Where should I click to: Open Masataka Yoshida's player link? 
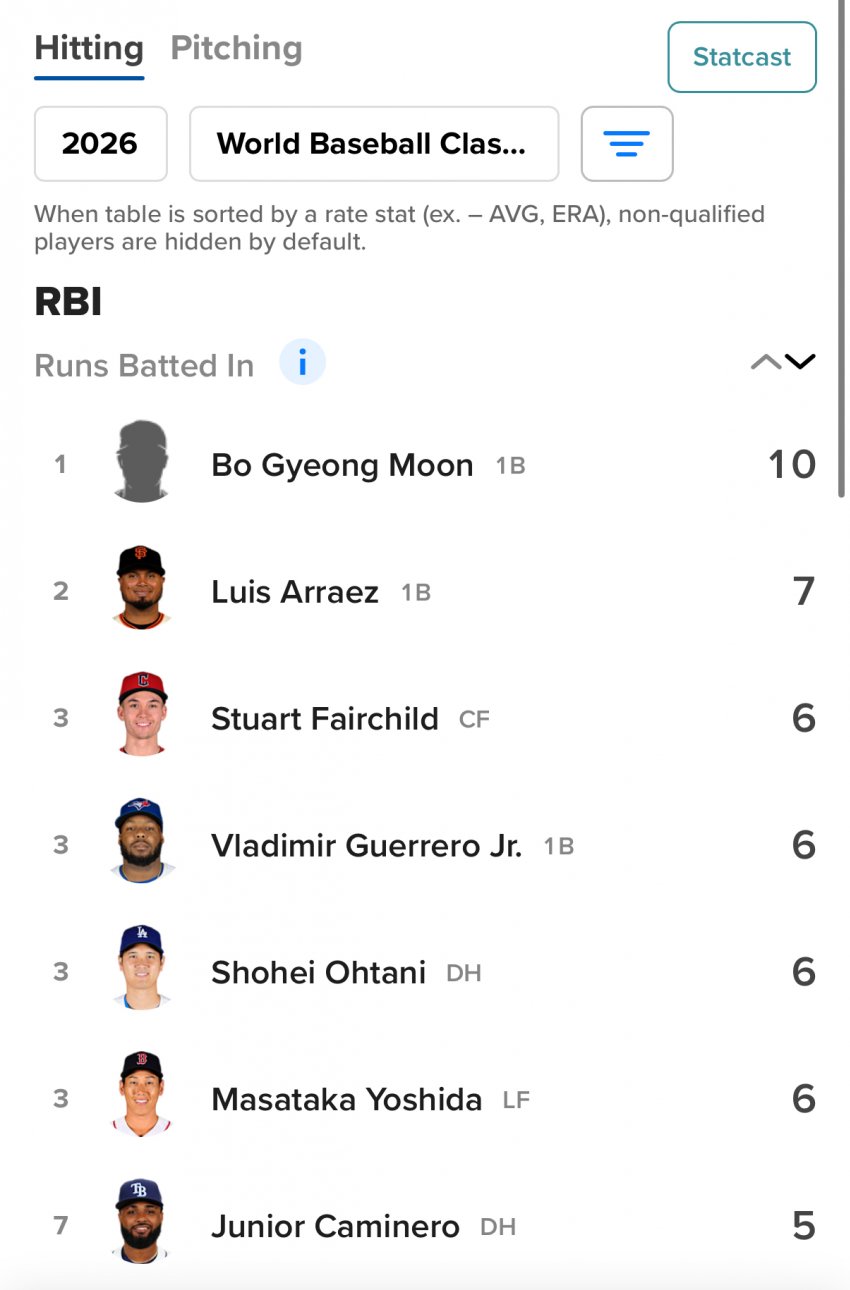click(346, 1099)
